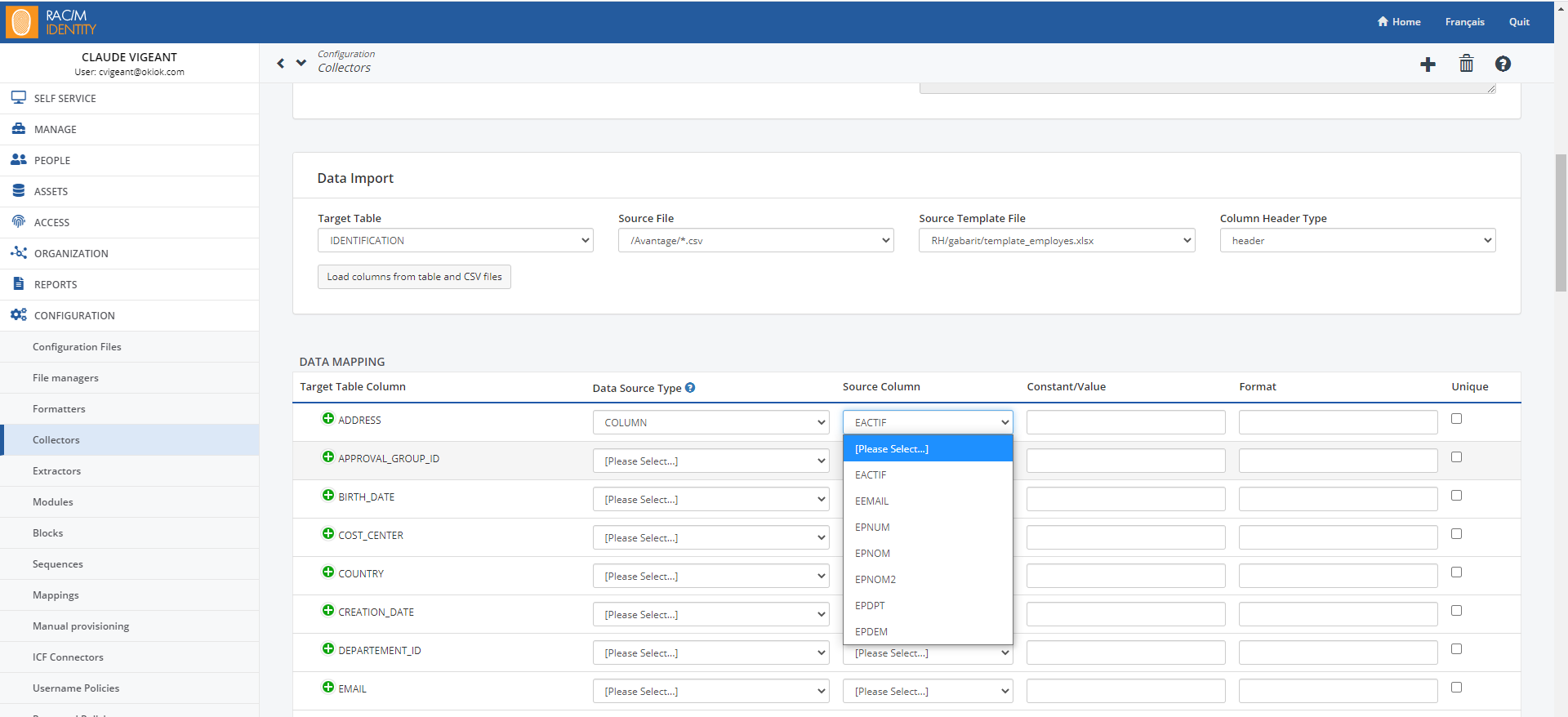This screenshot has height=717, width=1568.
Task: Click Format field for ADDRESS row
Action: pos(1339,422)
